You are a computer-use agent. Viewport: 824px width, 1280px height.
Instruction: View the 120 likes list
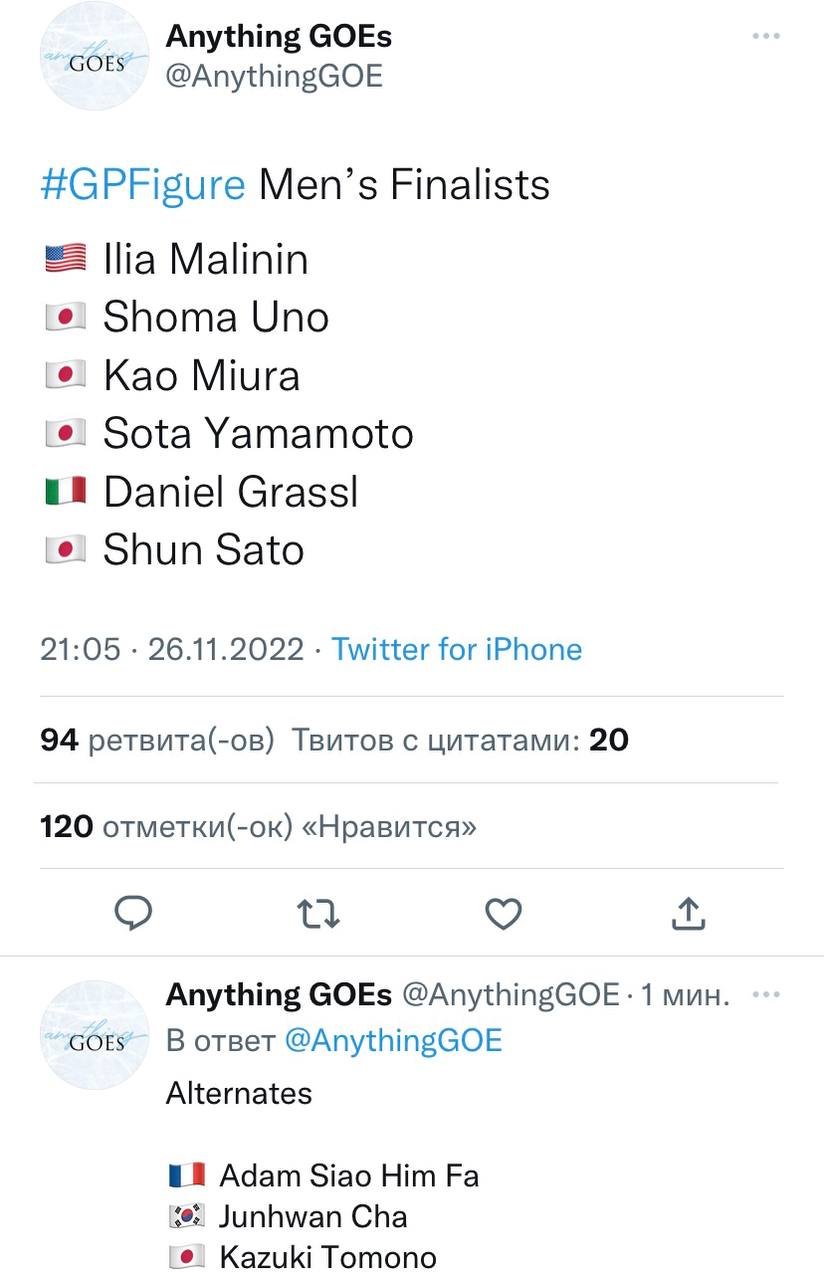(258, 827)
